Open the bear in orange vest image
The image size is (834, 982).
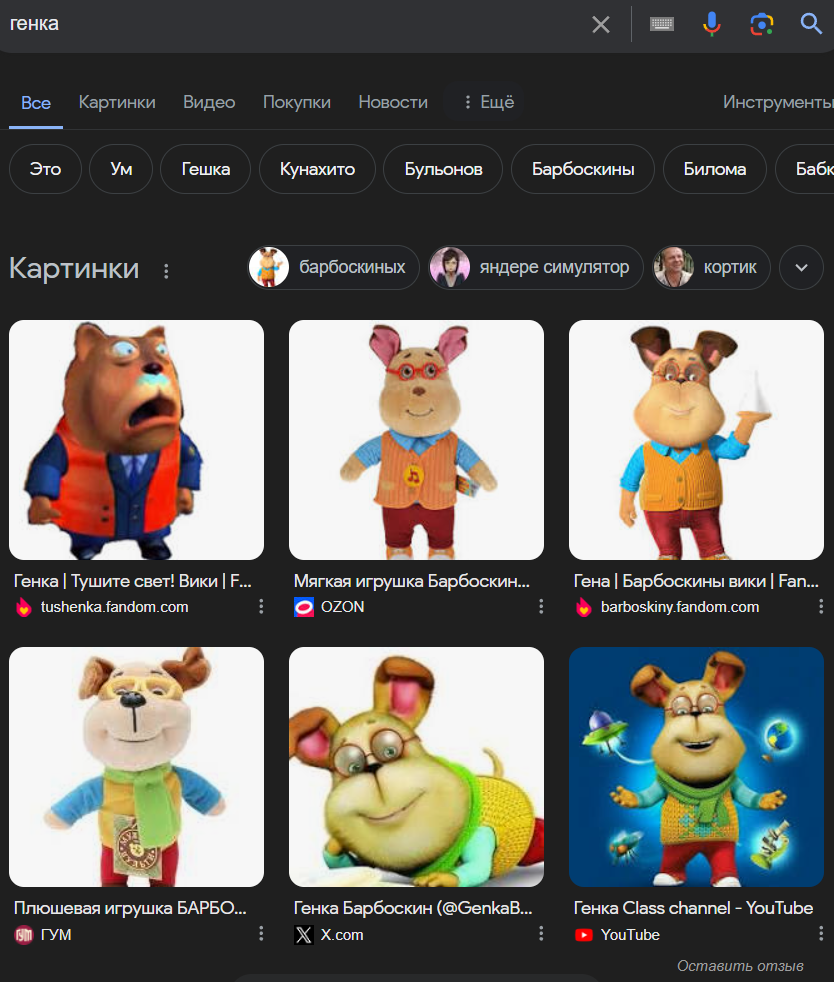(x=136, y=440)
